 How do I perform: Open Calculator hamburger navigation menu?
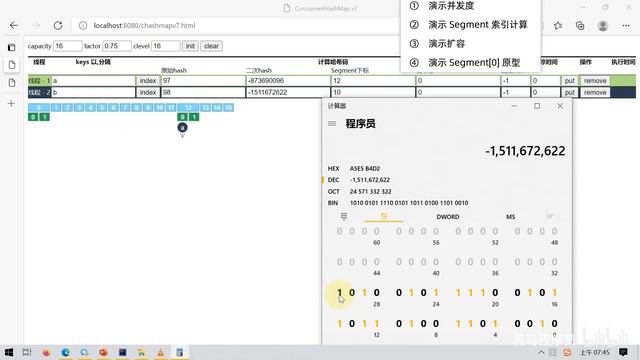[x=332, y=123]
